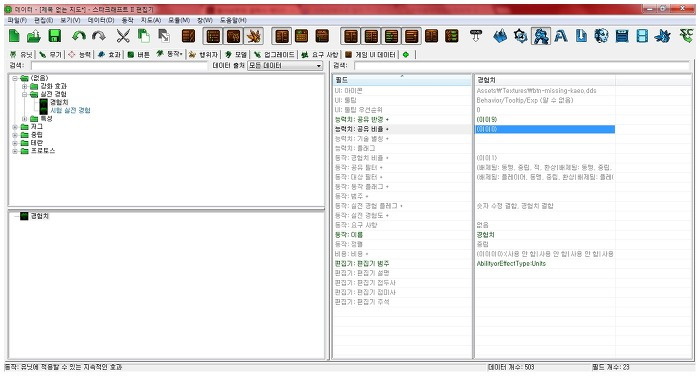Click the AbilityorEffectType-Units value
700x376 pixels.
coord(511,263)
